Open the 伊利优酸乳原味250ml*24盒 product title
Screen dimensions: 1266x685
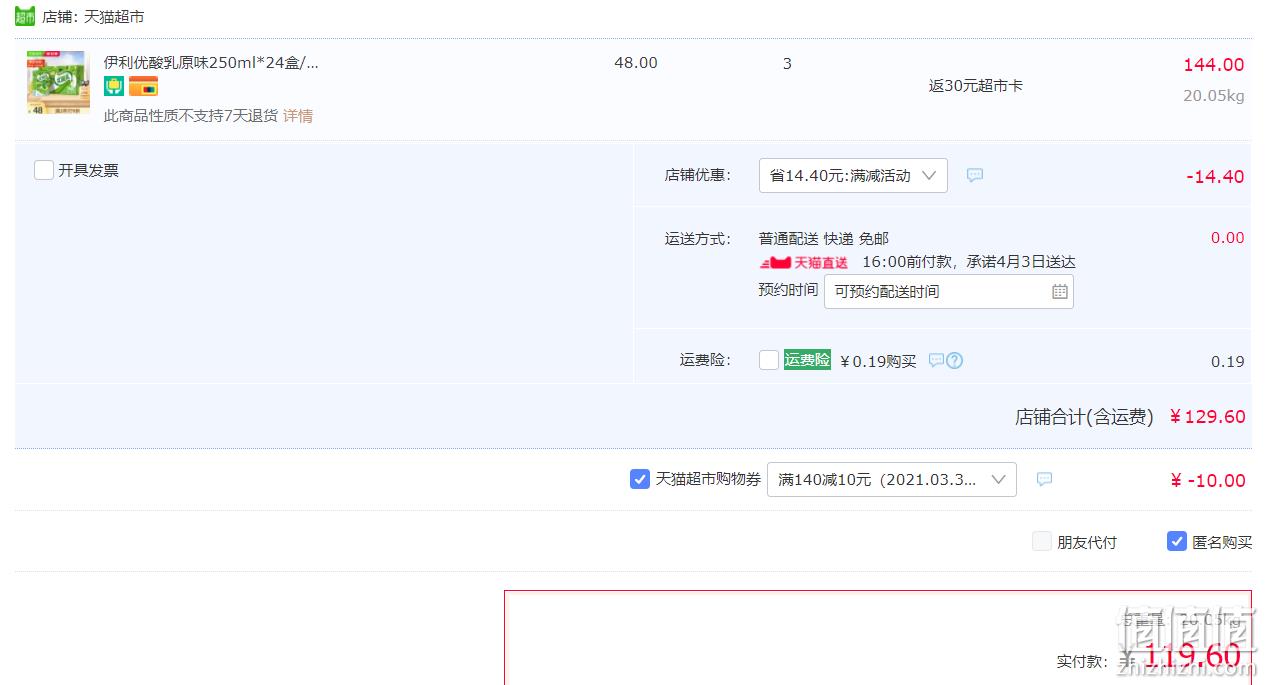pos(211,62)
